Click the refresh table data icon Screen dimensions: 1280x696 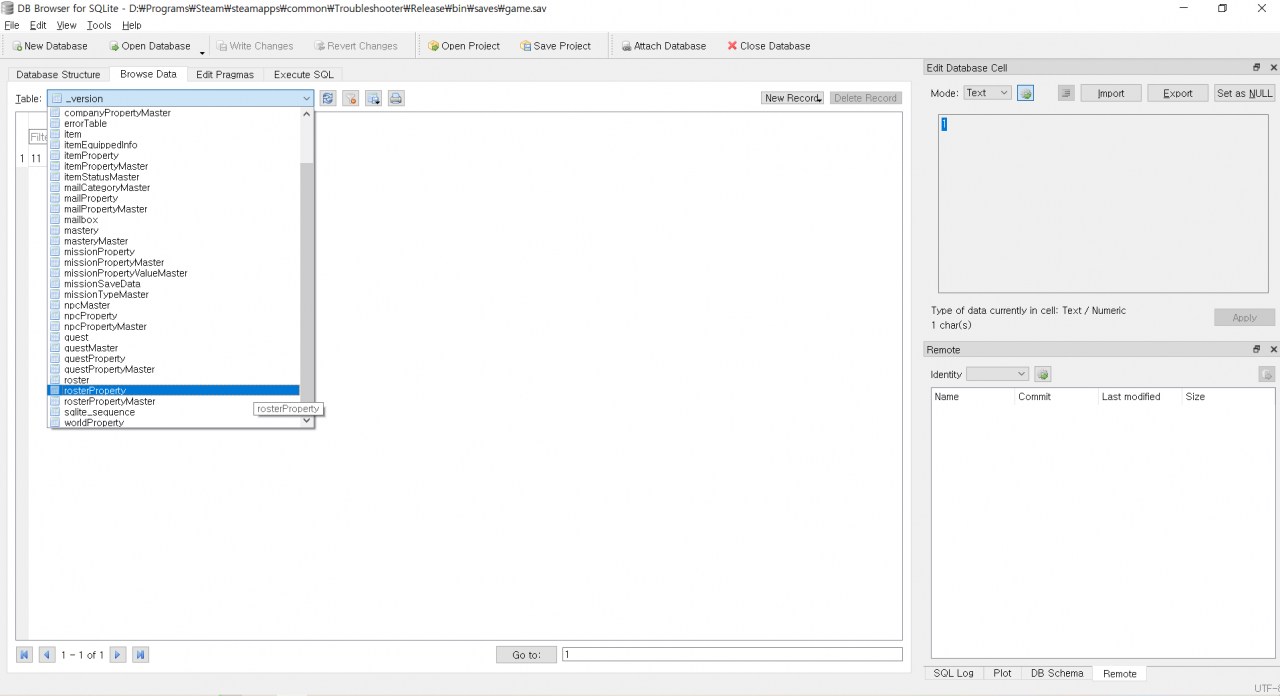(x=328, y=98)
